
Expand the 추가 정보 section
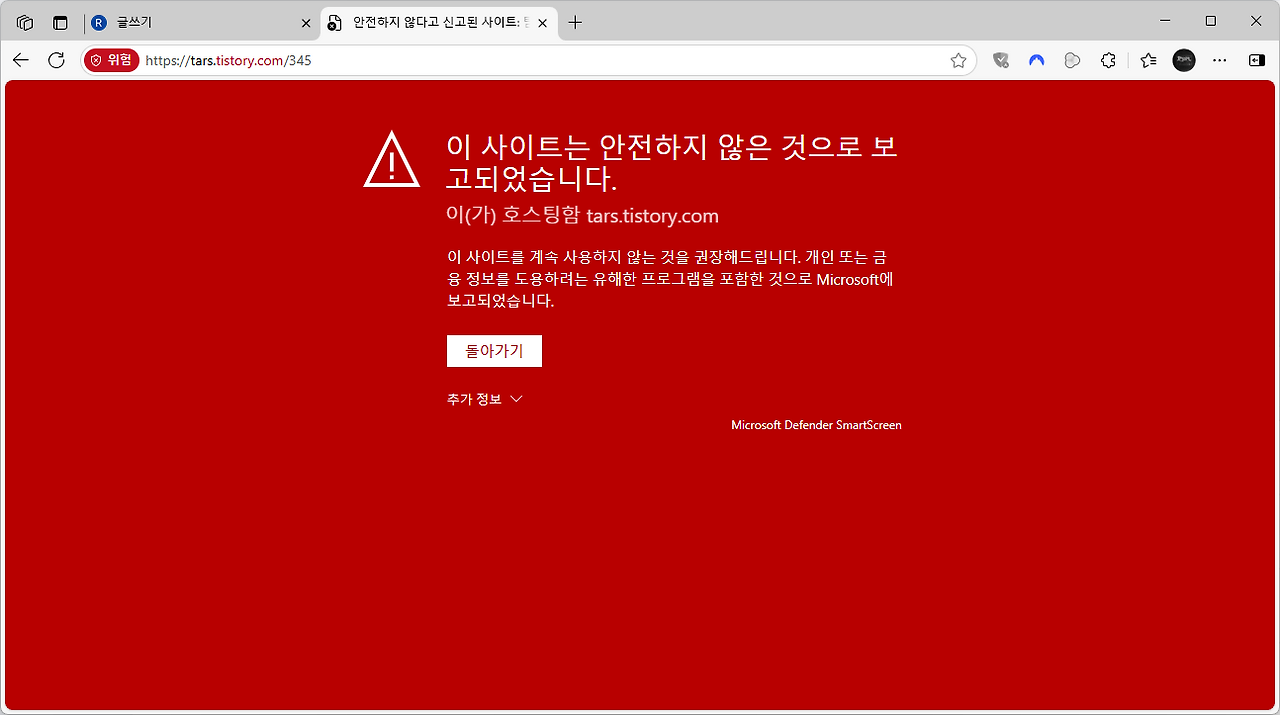tap(485, 399)
